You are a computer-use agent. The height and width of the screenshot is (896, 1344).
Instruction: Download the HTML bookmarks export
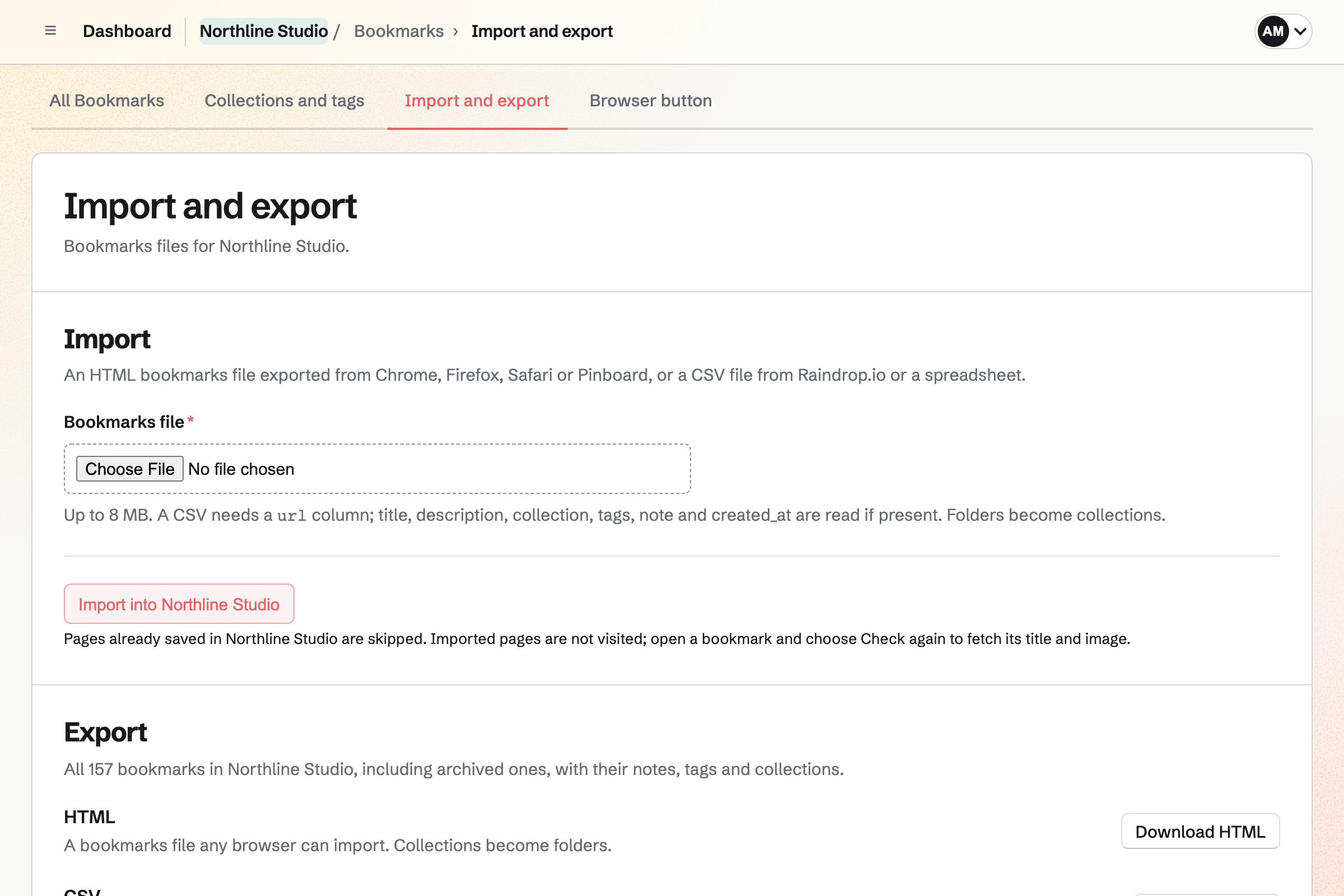1200,832
